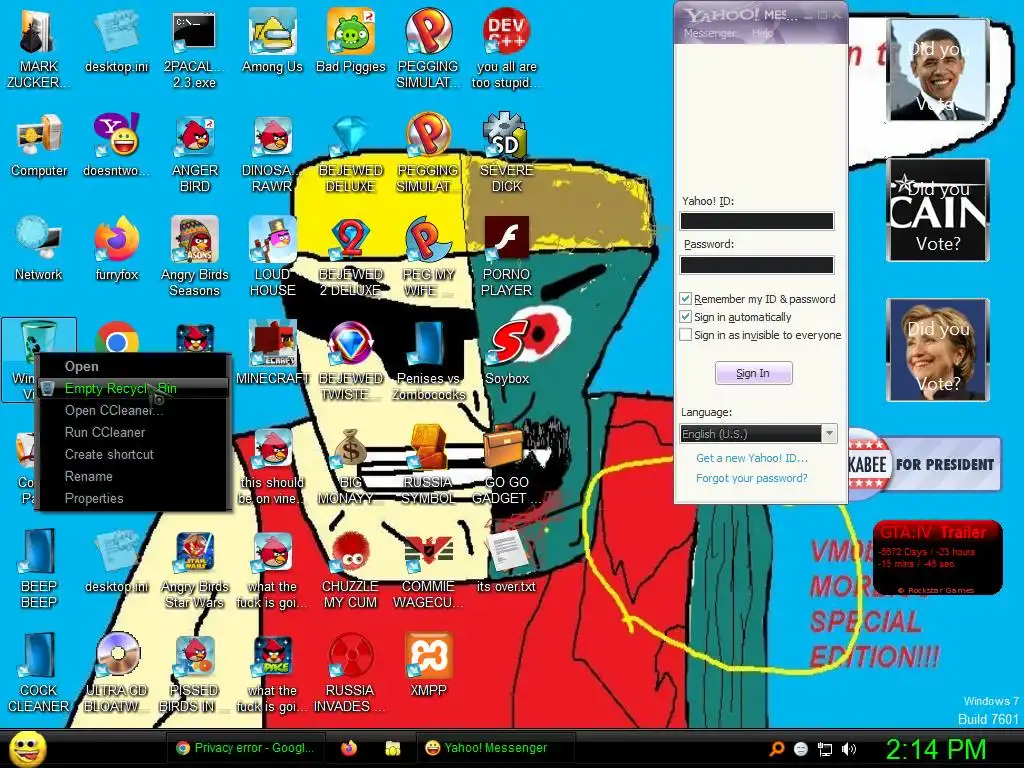
Task: Select the Bad Piggies desktop icon
Action: pos(351,40)
